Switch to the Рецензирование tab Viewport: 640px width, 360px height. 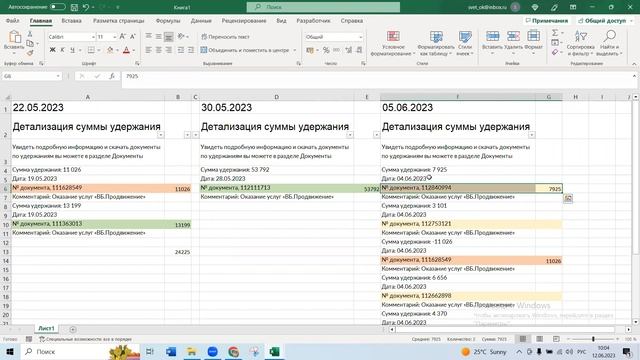point(244,20)
